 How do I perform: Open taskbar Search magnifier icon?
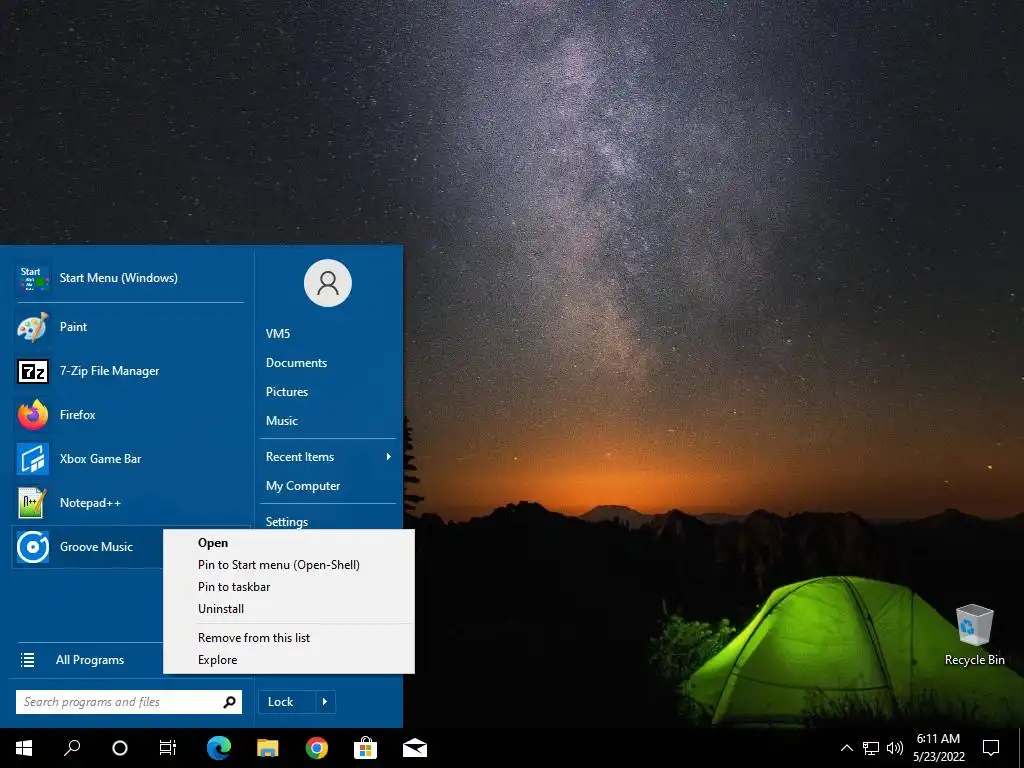[72, 748]
